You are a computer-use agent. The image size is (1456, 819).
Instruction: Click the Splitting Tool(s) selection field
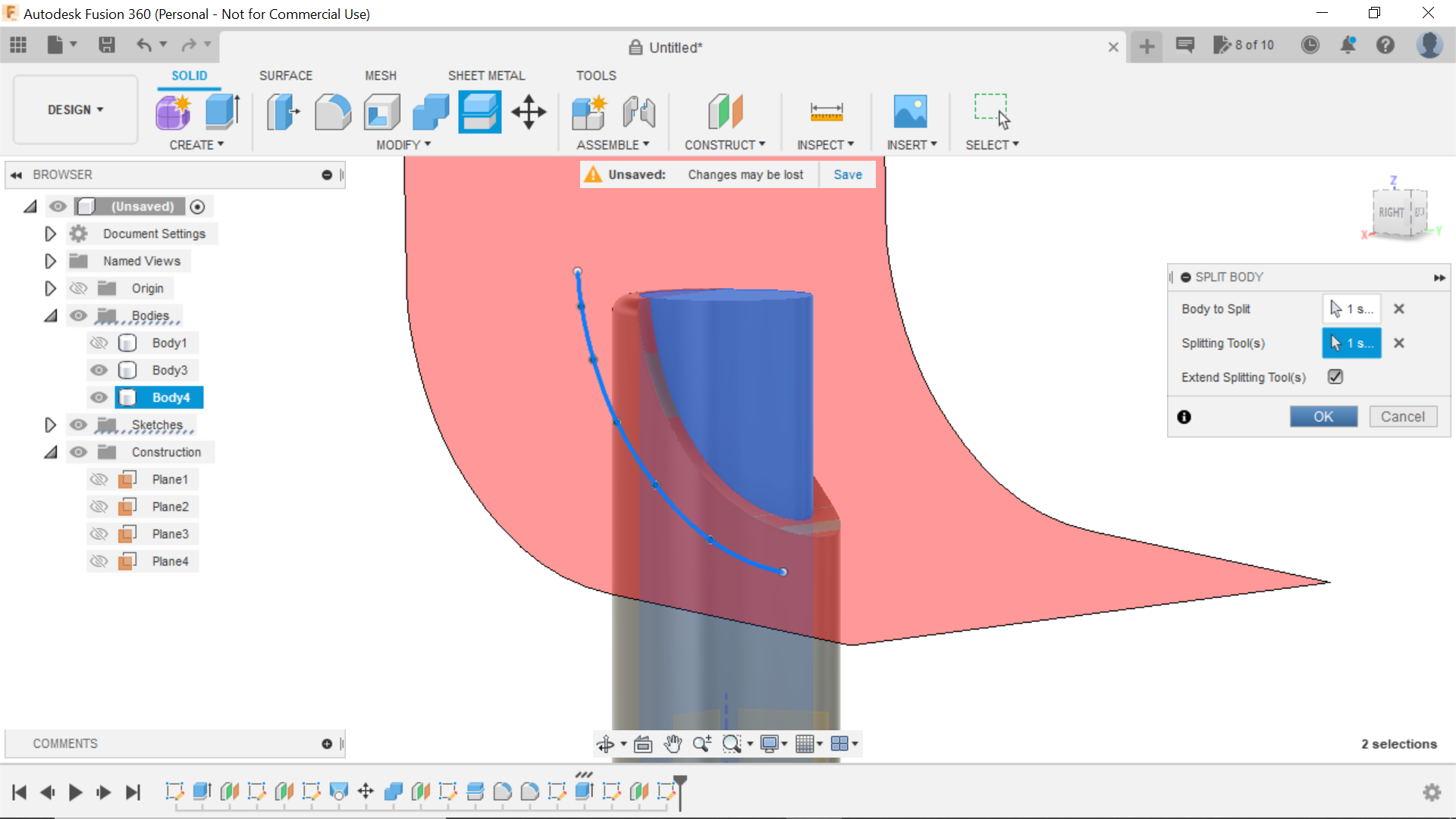[1351, 343]
